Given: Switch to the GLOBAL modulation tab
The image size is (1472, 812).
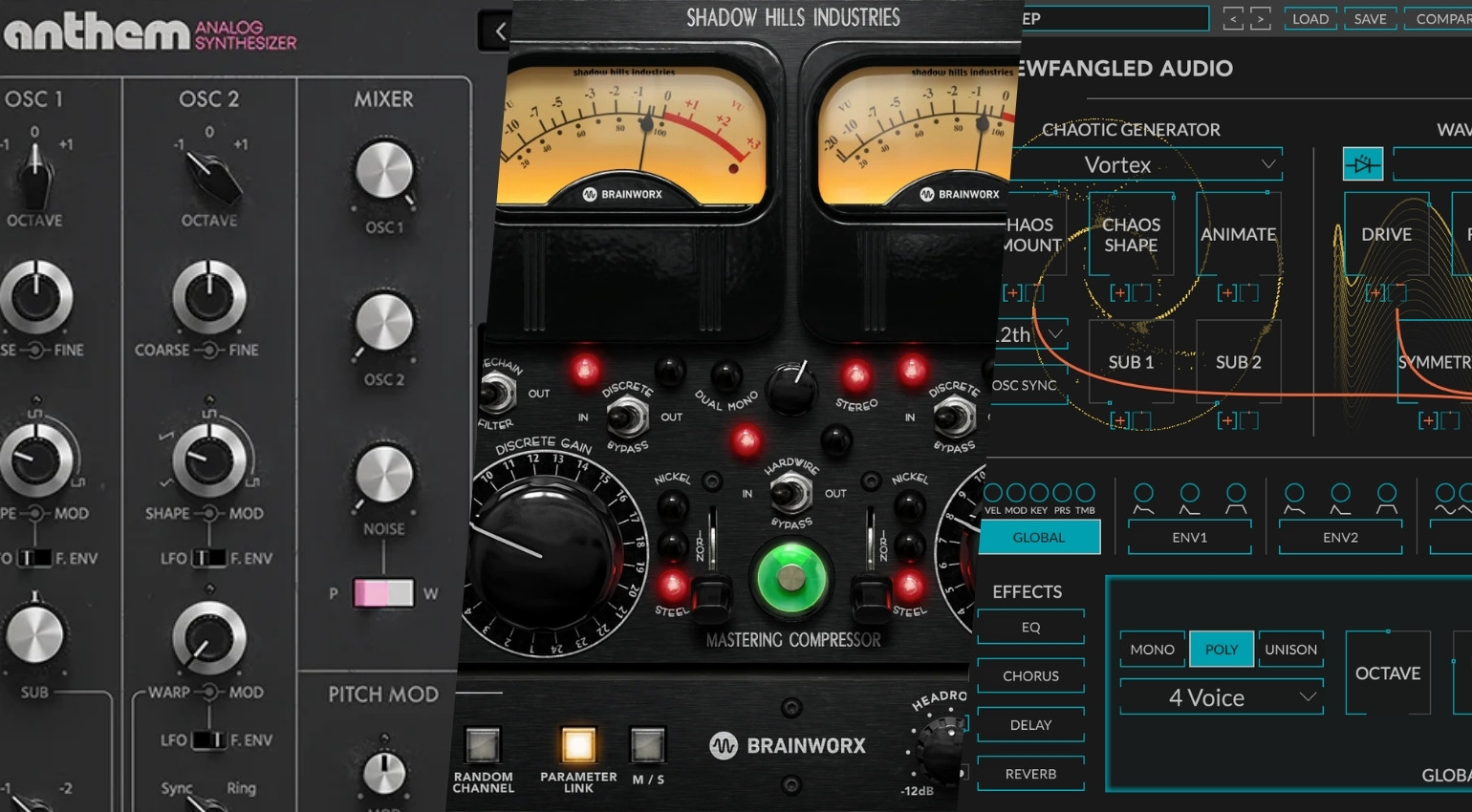Looking at the screenshot, I should 1039,536.
